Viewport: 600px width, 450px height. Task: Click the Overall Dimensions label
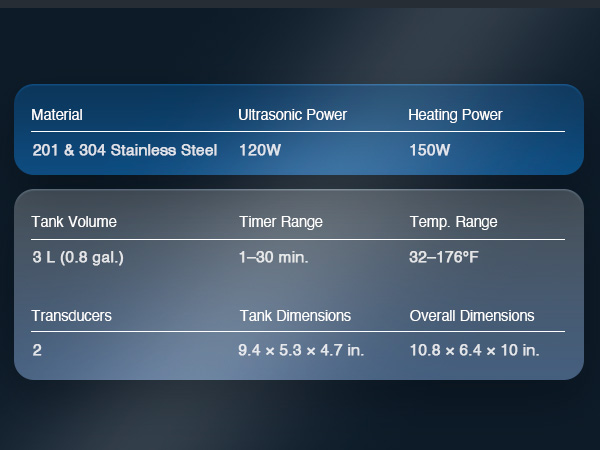coord(472,315)
